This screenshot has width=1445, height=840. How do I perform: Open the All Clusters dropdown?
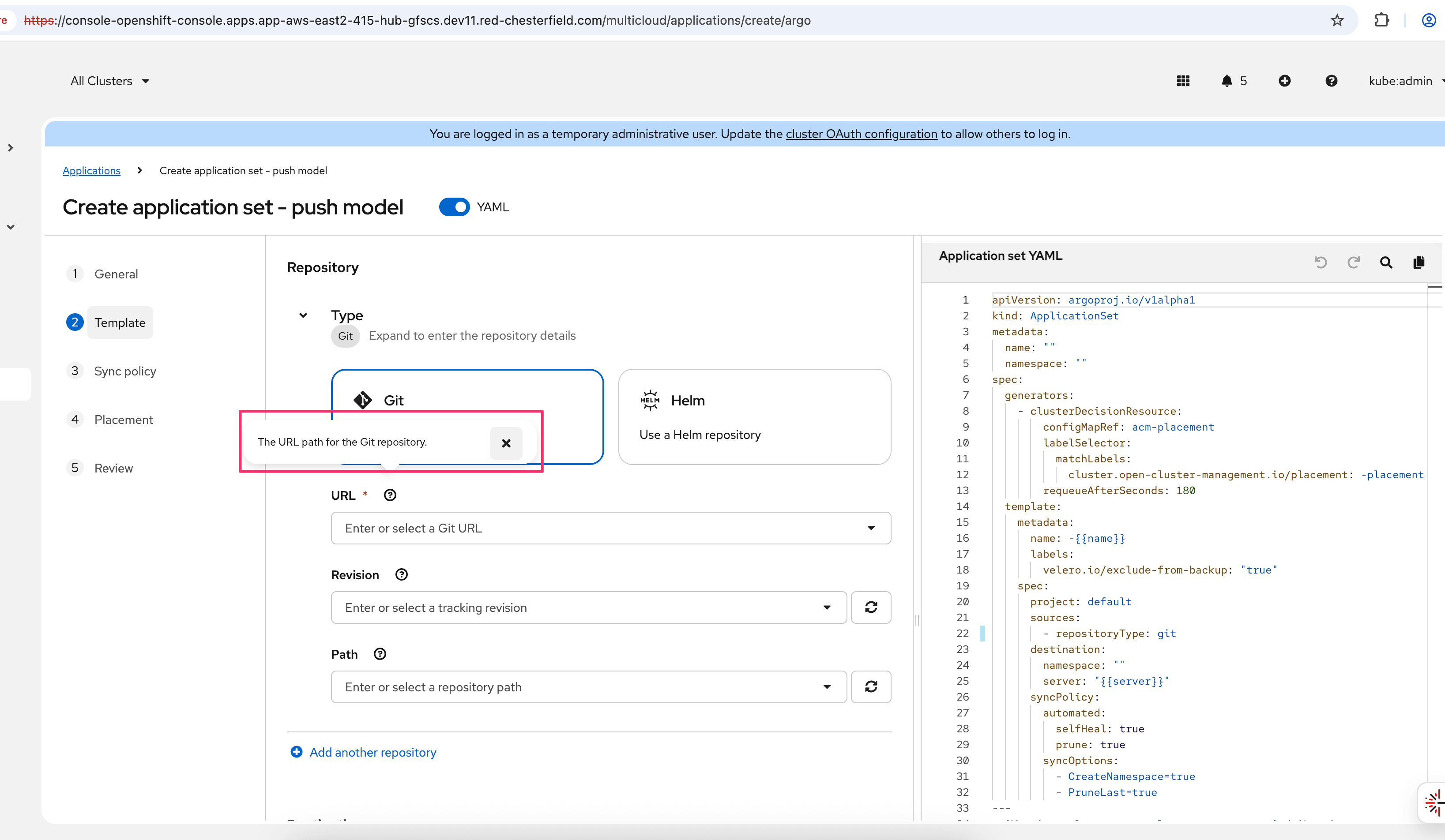(x=109, y=81)
